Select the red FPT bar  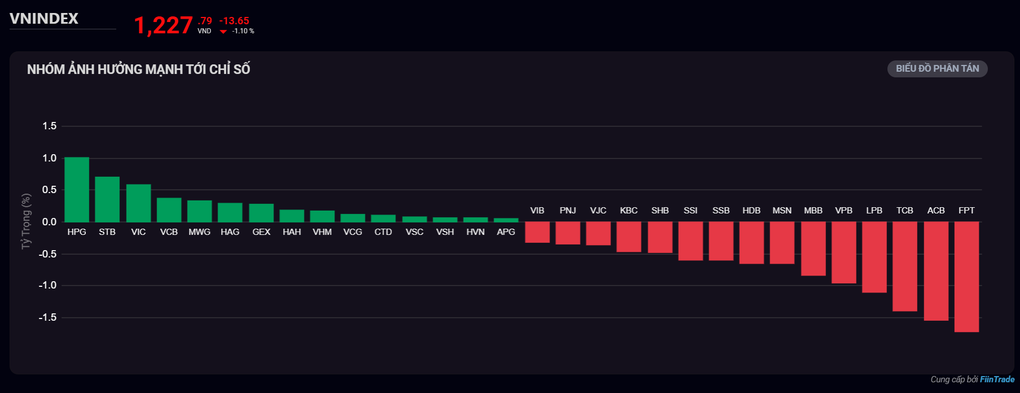click(967, 277)
